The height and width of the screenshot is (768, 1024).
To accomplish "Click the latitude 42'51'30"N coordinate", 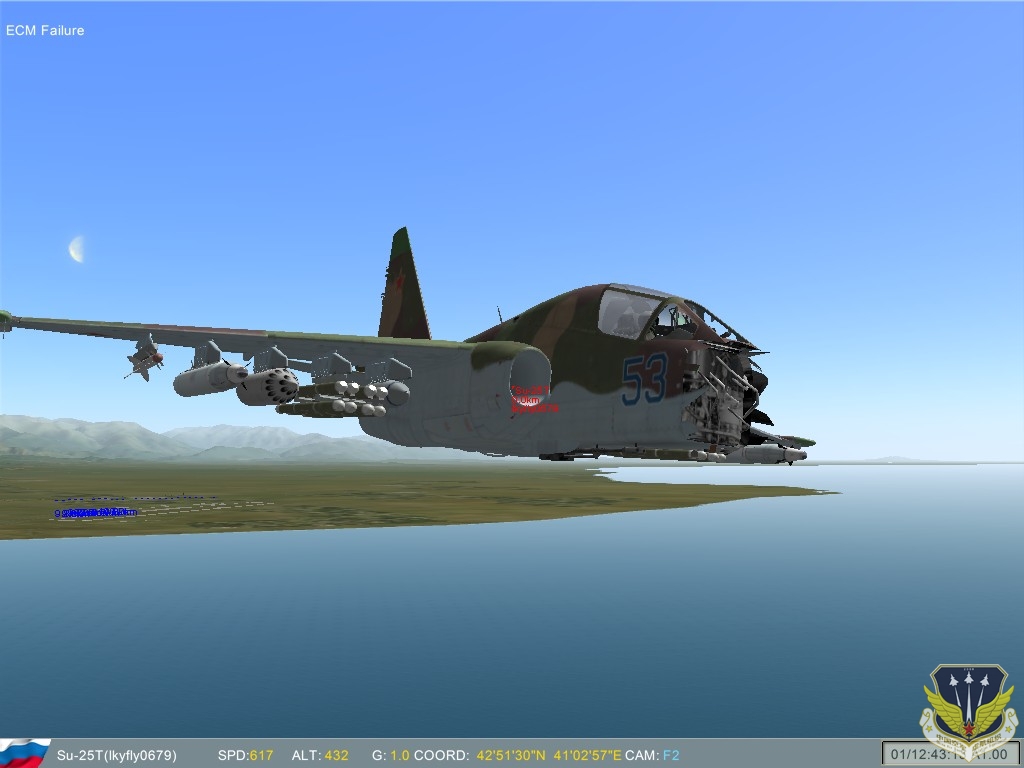I will (x=510, y=755).
